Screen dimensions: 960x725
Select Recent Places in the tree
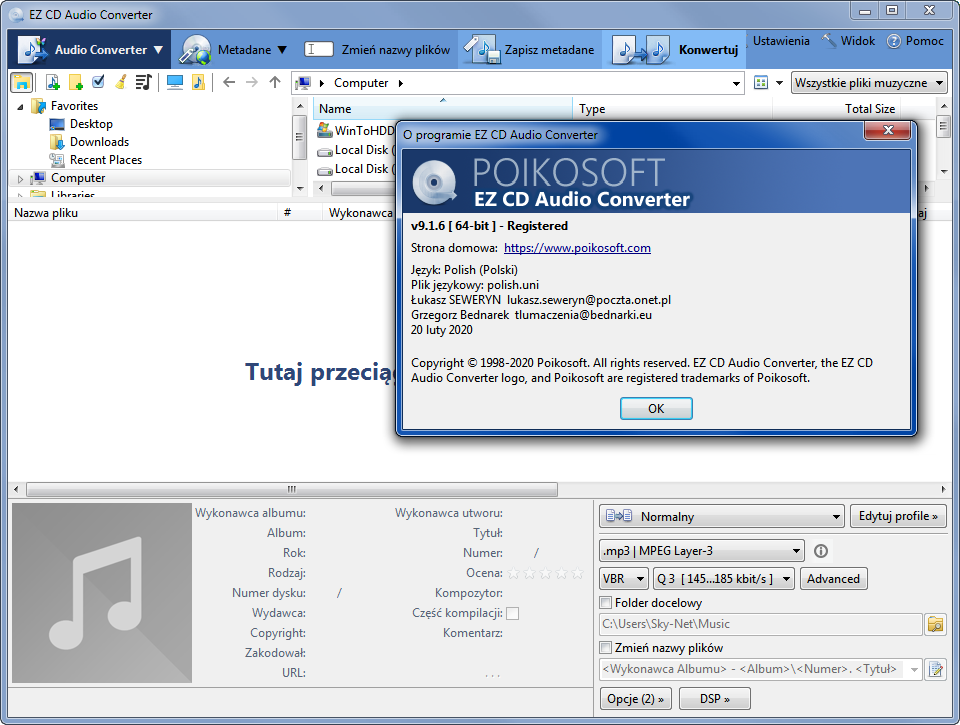105,160
